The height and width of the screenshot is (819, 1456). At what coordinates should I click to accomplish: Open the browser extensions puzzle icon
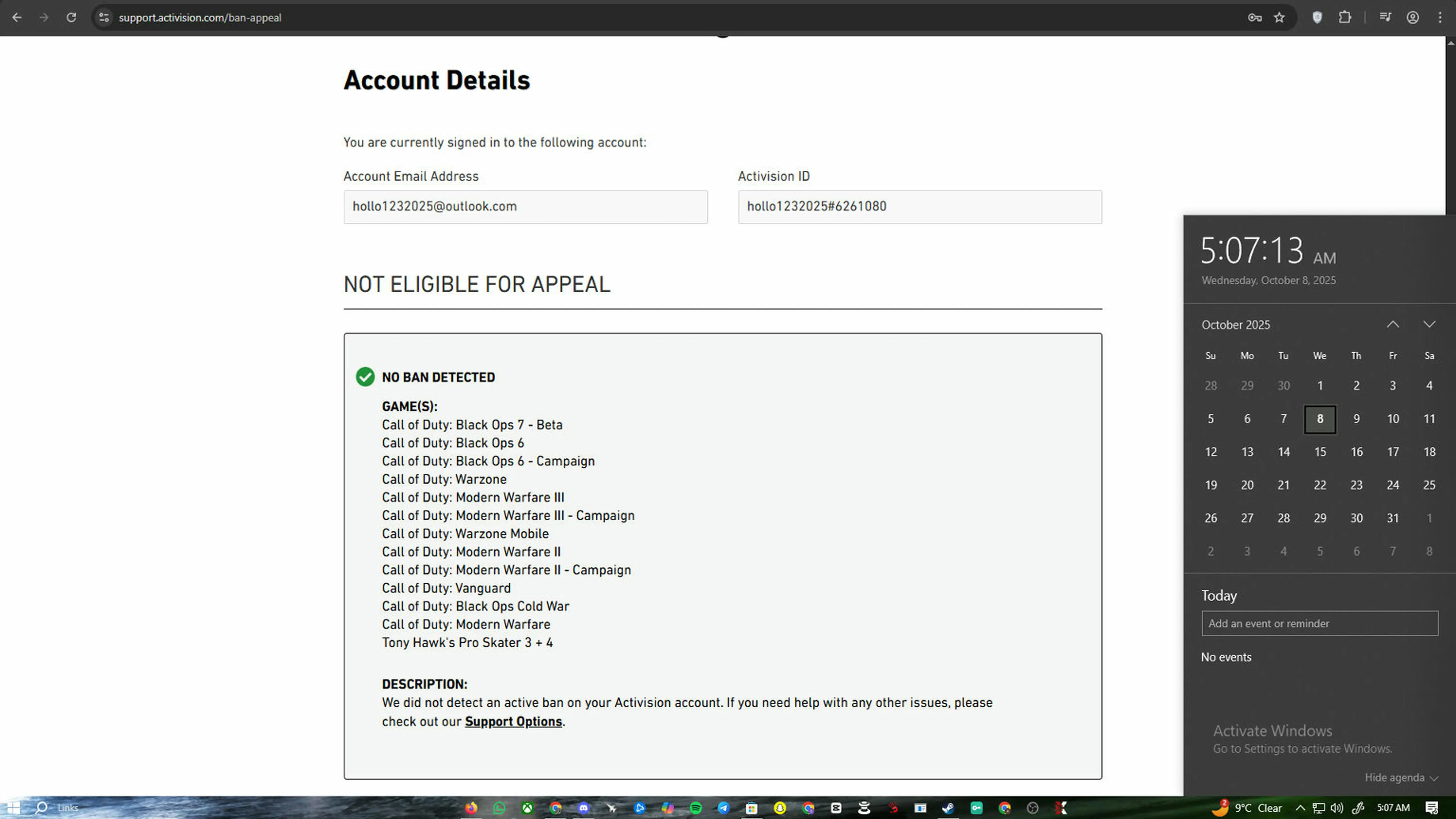pos(1345,18)
